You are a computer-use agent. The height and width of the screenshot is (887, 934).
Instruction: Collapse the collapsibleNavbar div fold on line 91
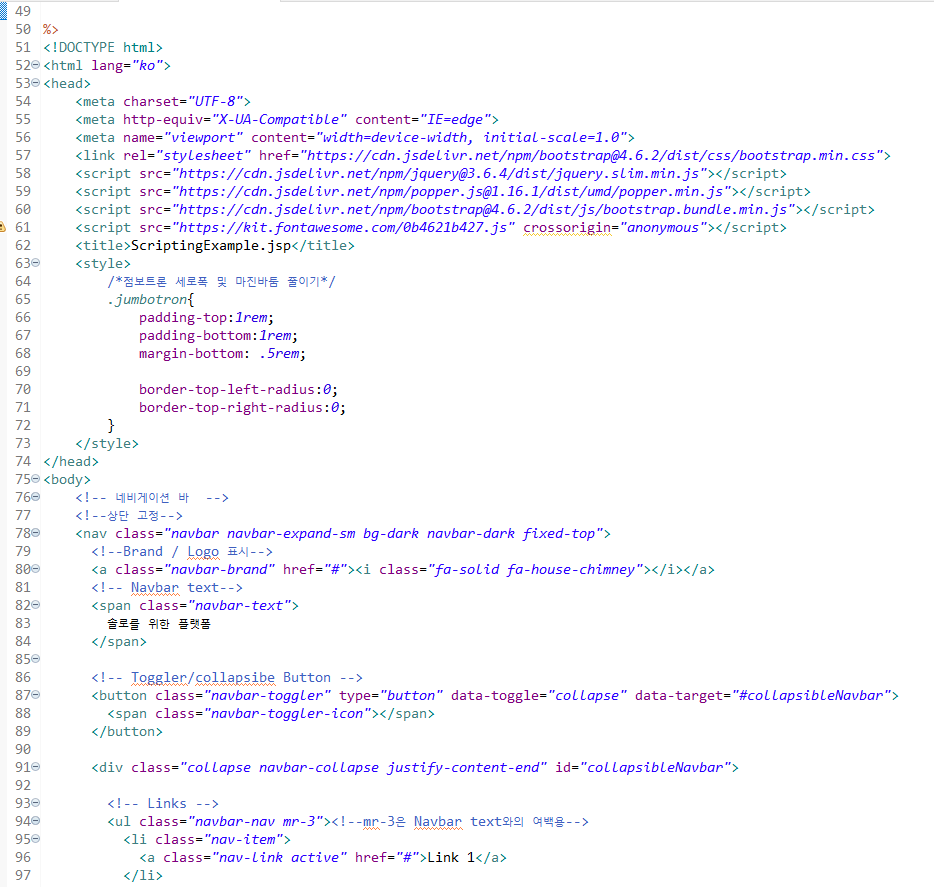(36, 767)
